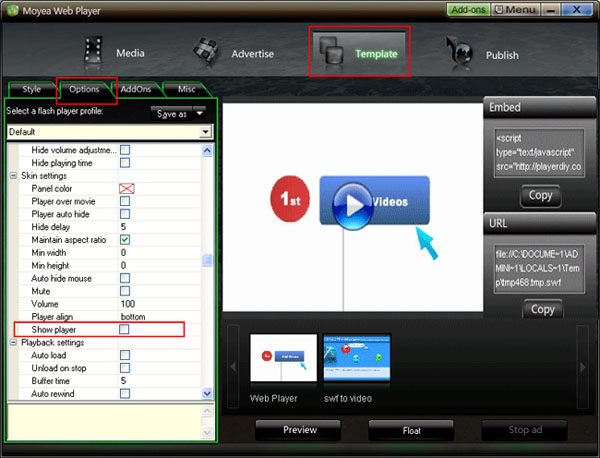Select the Web Player template thumbnail
This screenshot has width=600, height=458.
[283, 358]
